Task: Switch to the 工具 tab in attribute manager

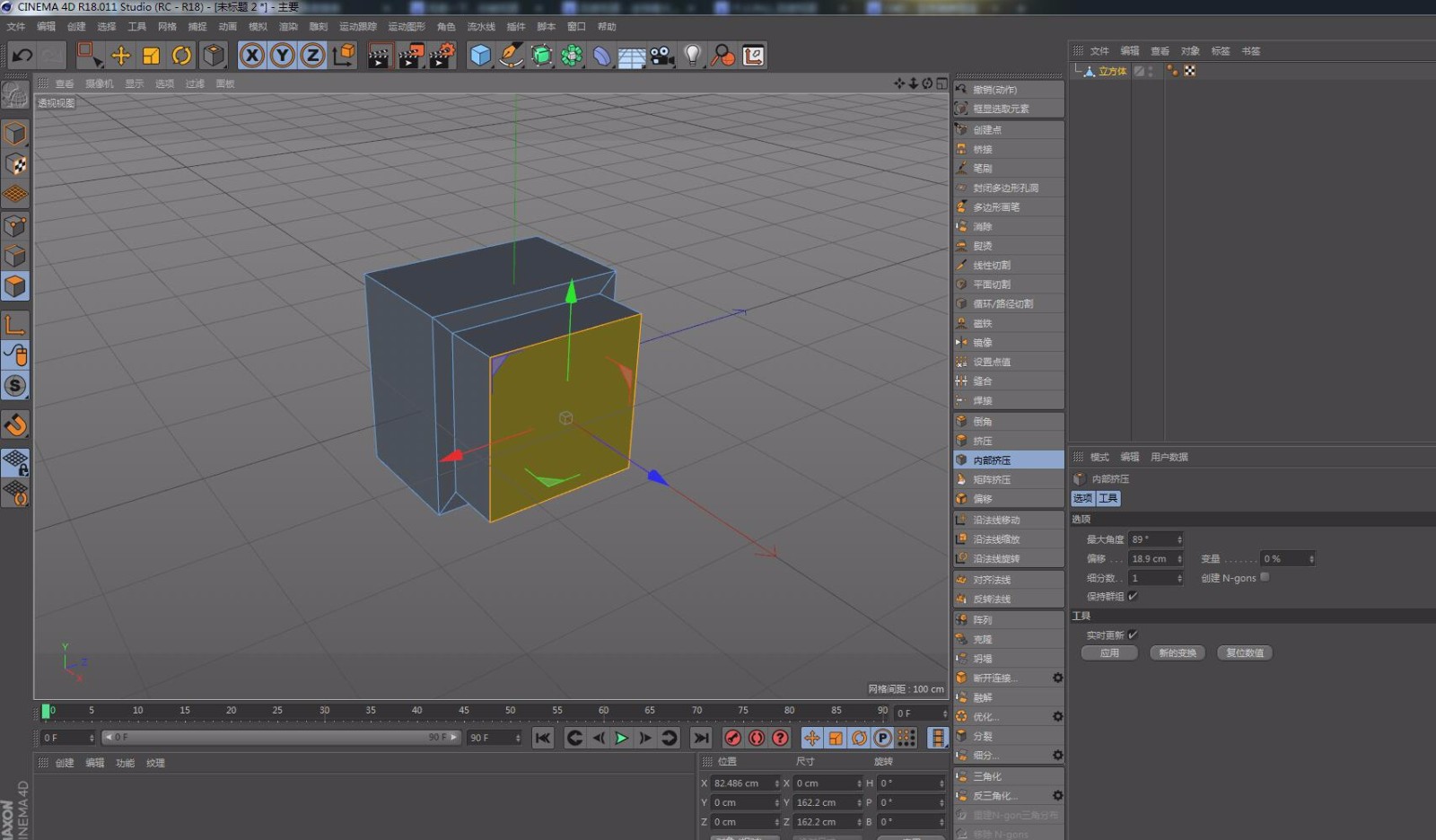Action: click(1108, 498)
